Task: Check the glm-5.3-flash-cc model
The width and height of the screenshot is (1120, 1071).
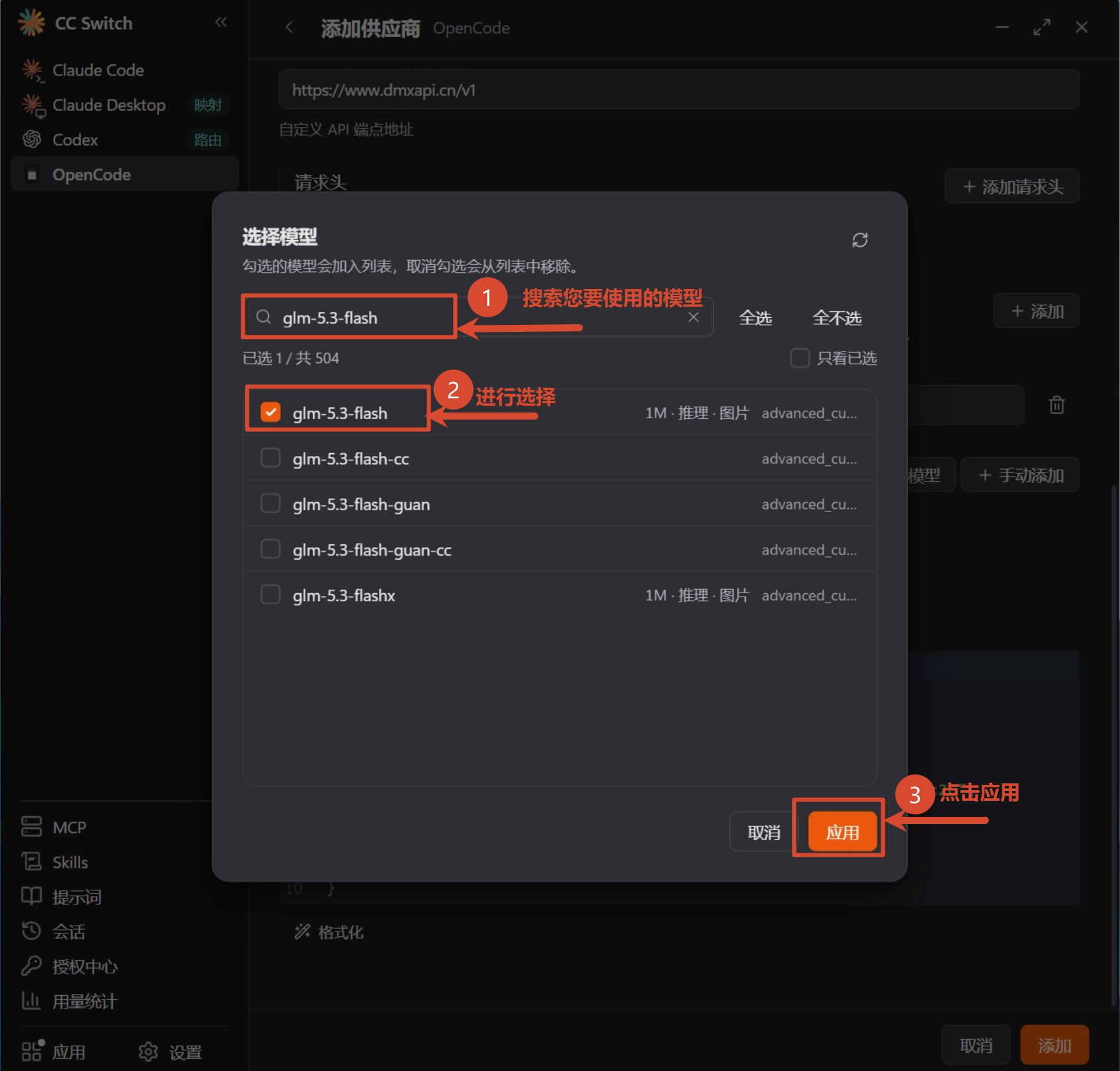Action: point(271,458)
